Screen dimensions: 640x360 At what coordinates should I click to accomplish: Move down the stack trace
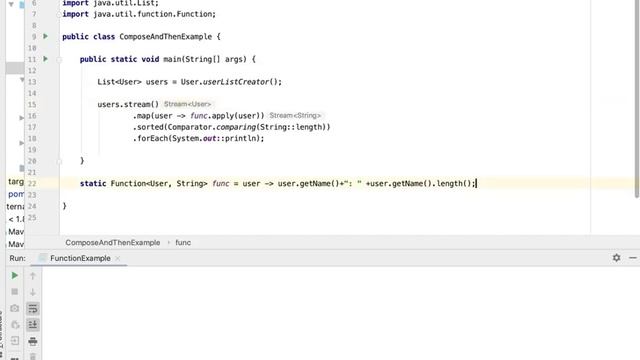pyautogui.click(x=33, y=292)
